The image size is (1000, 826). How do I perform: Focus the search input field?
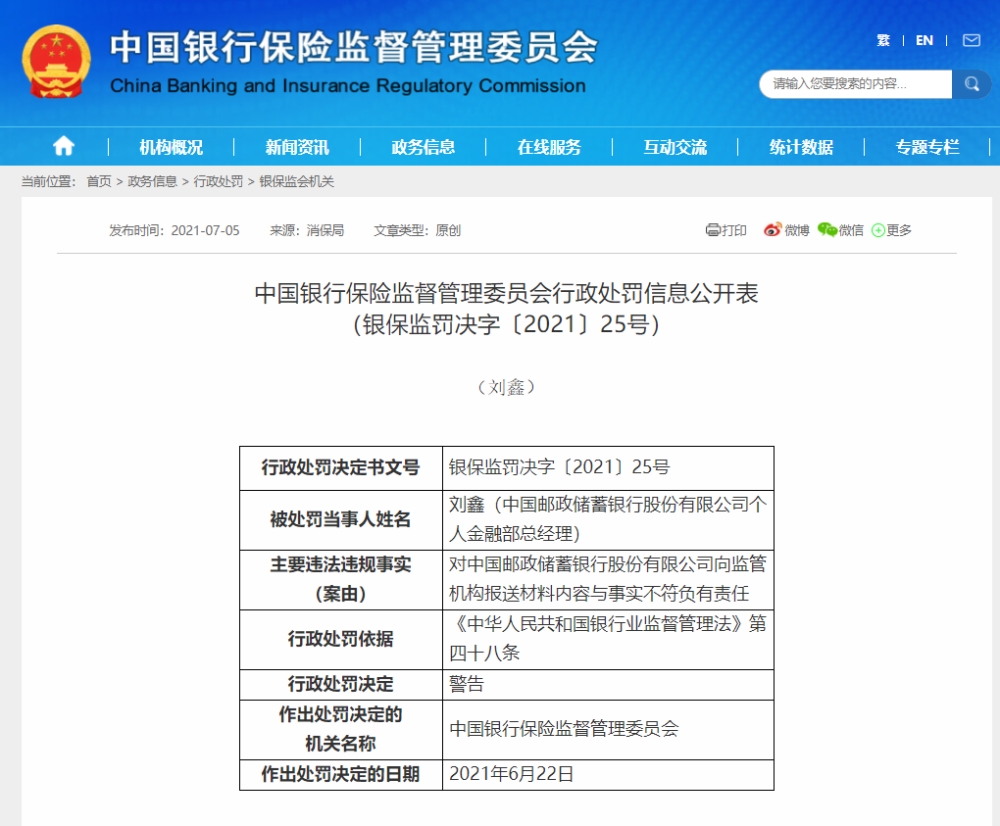pyautogui.click(x=855, y=84)
